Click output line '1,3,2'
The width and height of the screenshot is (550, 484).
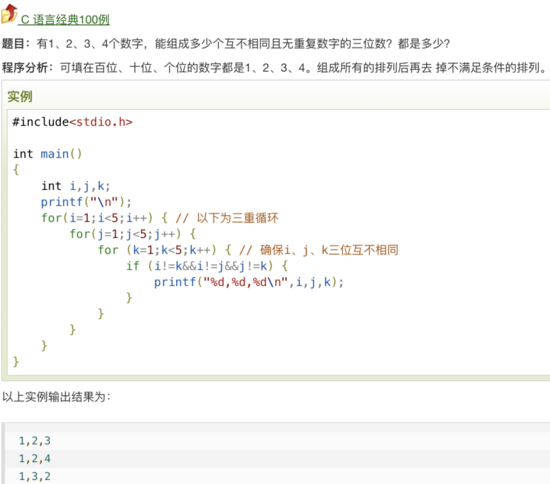(x=35, y=476)
